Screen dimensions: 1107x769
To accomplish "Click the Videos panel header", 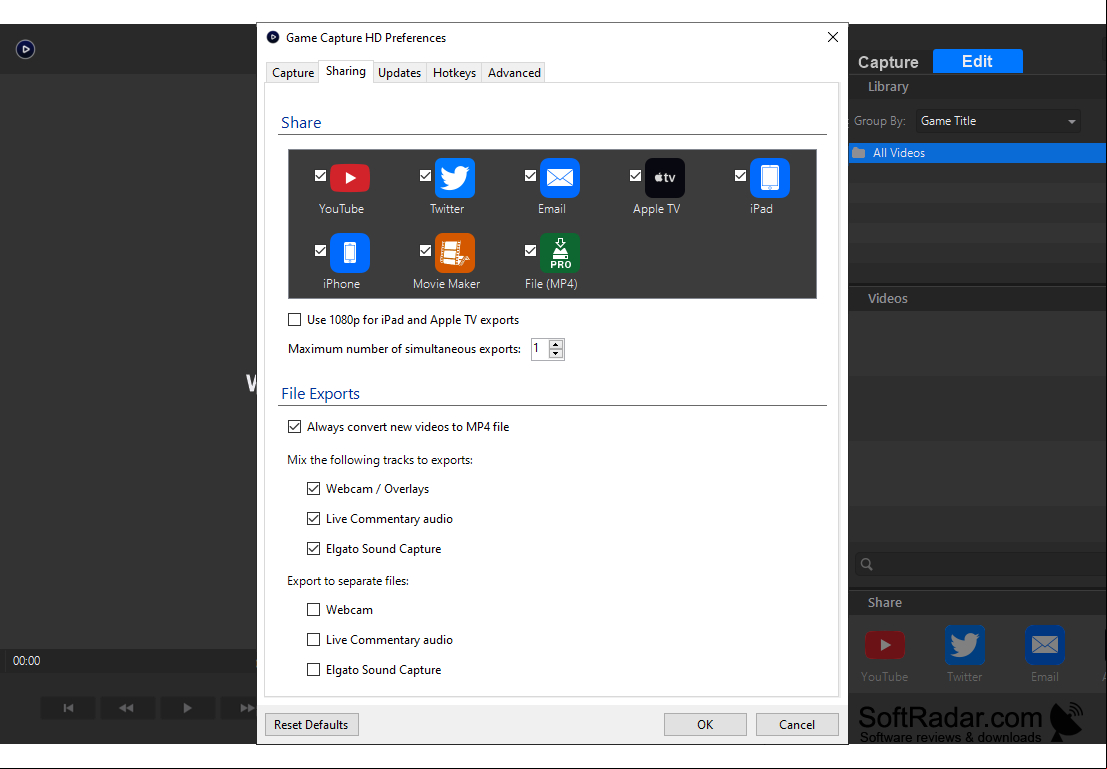I will click(x=978, y=299).
